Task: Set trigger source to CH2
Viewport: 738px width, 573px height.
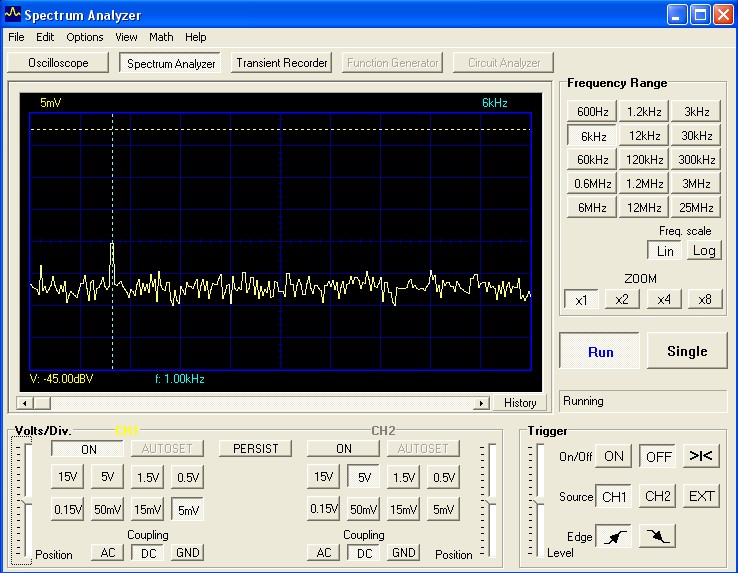Action: click(657, 496)
